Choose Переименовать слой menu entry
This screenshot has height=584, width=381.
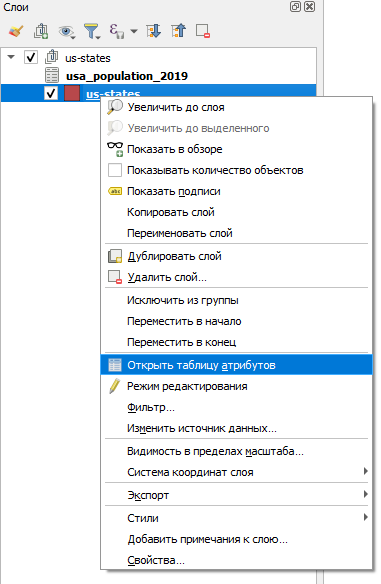pos(236,233)
